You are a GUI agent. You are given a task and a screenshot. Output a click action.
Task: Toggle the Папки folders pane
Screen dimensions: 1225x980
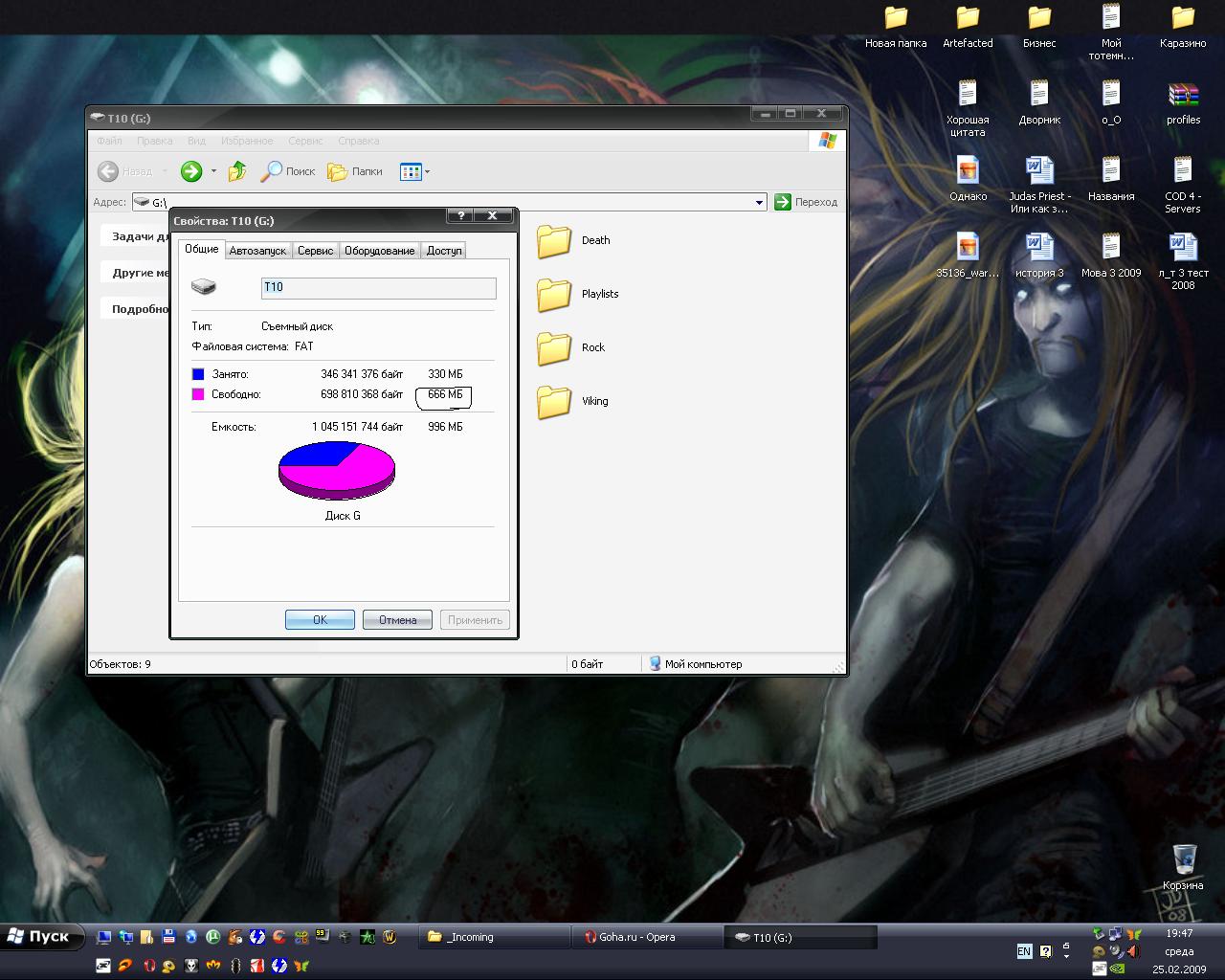coord(355,171)
